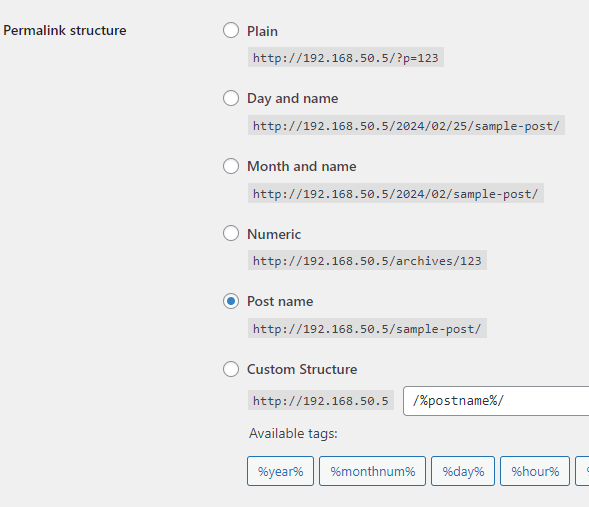
Task: Click the partially visible tag button after %hour%
Action: 582,471
